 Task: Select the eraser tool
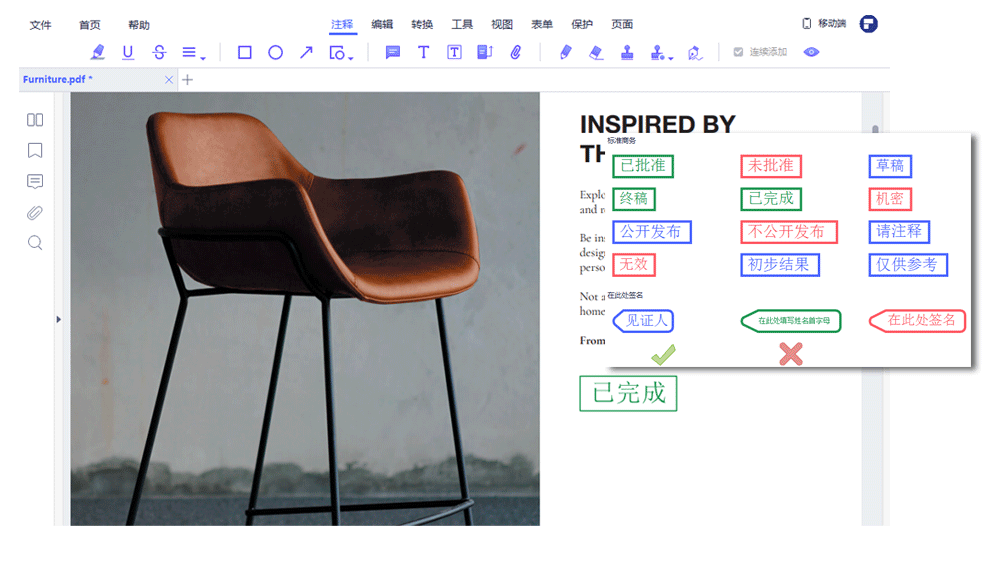[597, 52]
